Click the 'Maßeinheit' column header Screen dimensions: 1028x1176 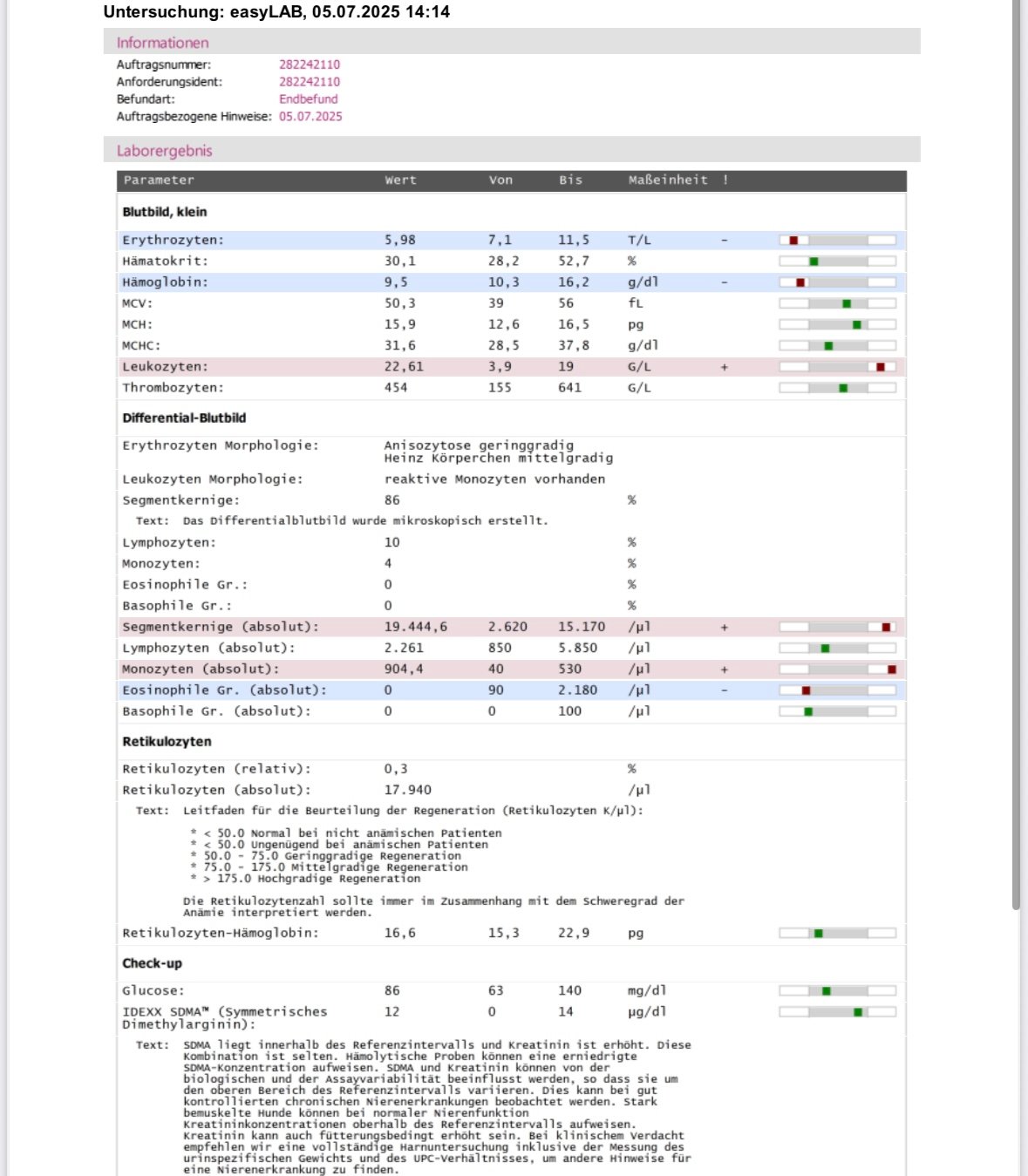pyautogui.click(x=668, y=180)
